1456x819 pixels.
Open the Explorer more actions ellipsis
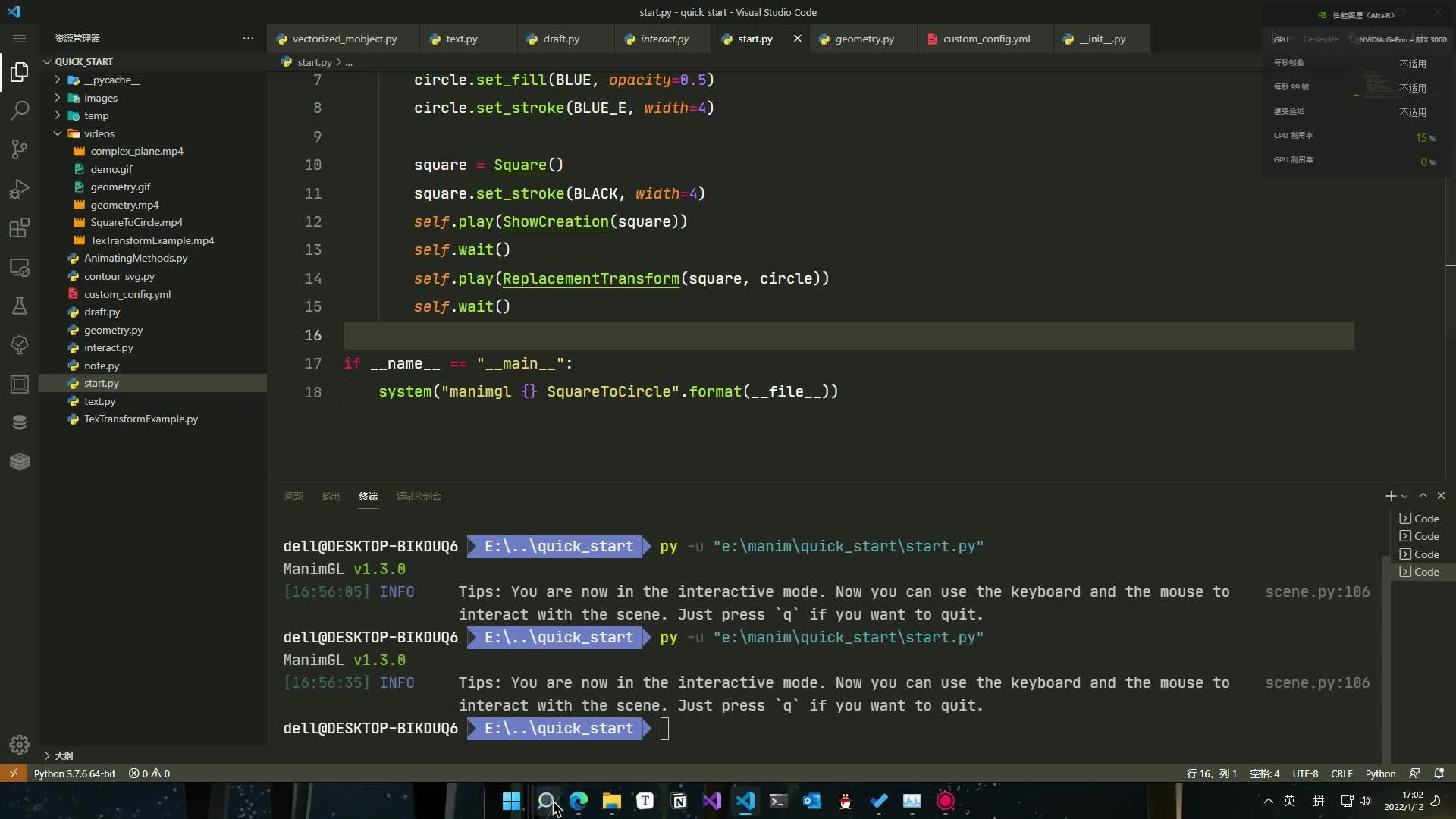click(248, 38)
